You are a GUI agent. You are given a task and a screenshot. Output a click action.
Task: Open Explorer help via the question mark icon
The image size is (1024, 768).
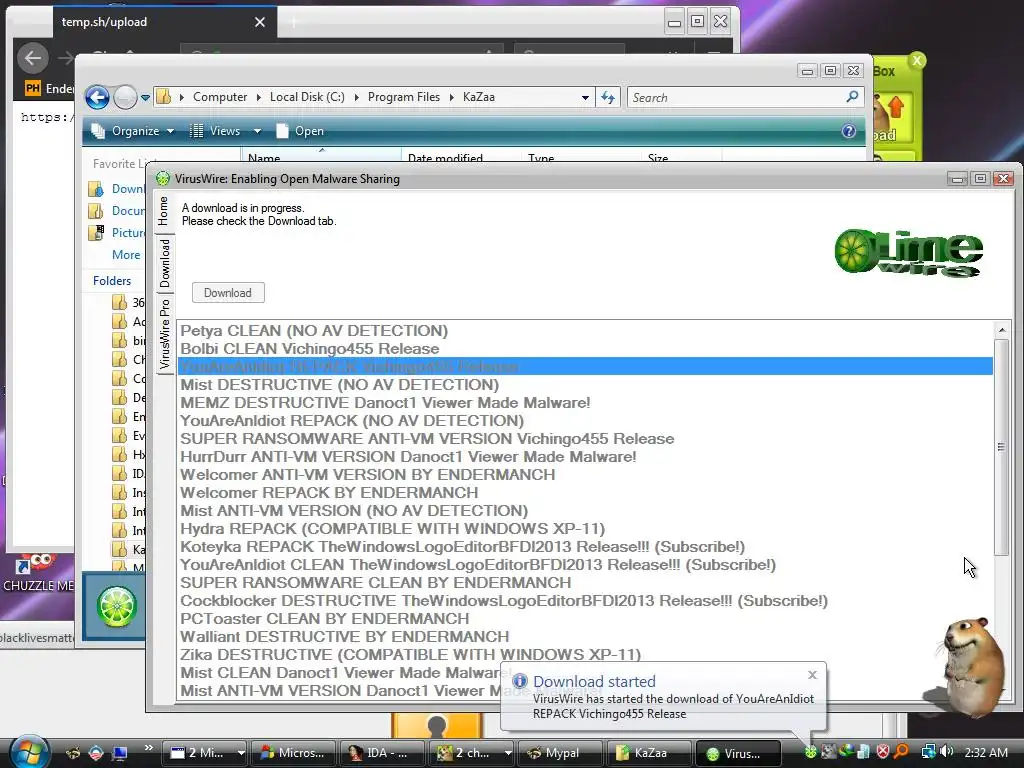(x=848, y=131)
